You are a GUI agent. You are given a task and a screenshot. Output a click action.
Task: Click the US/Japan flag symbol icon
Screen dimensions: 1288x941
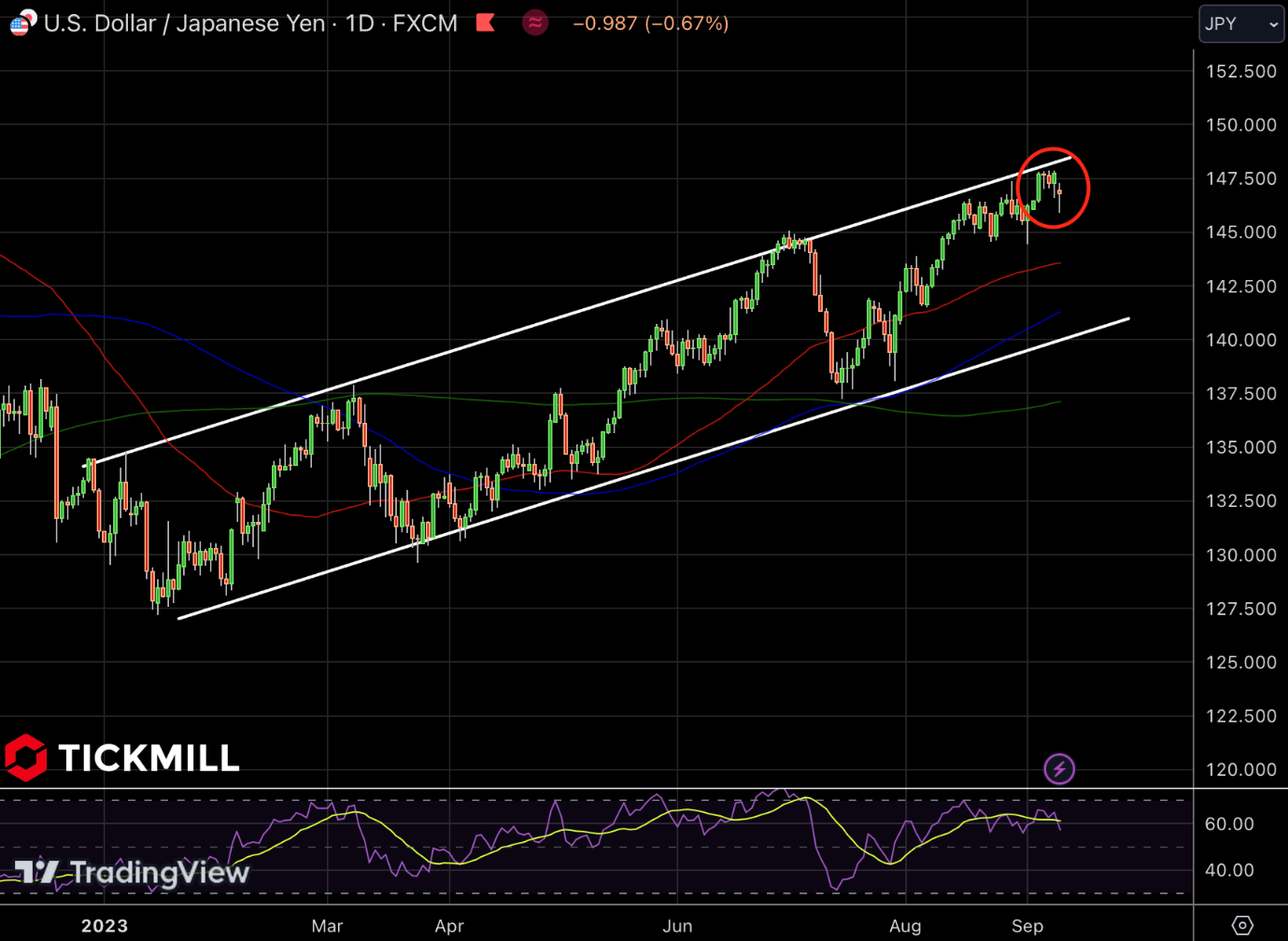23,22
